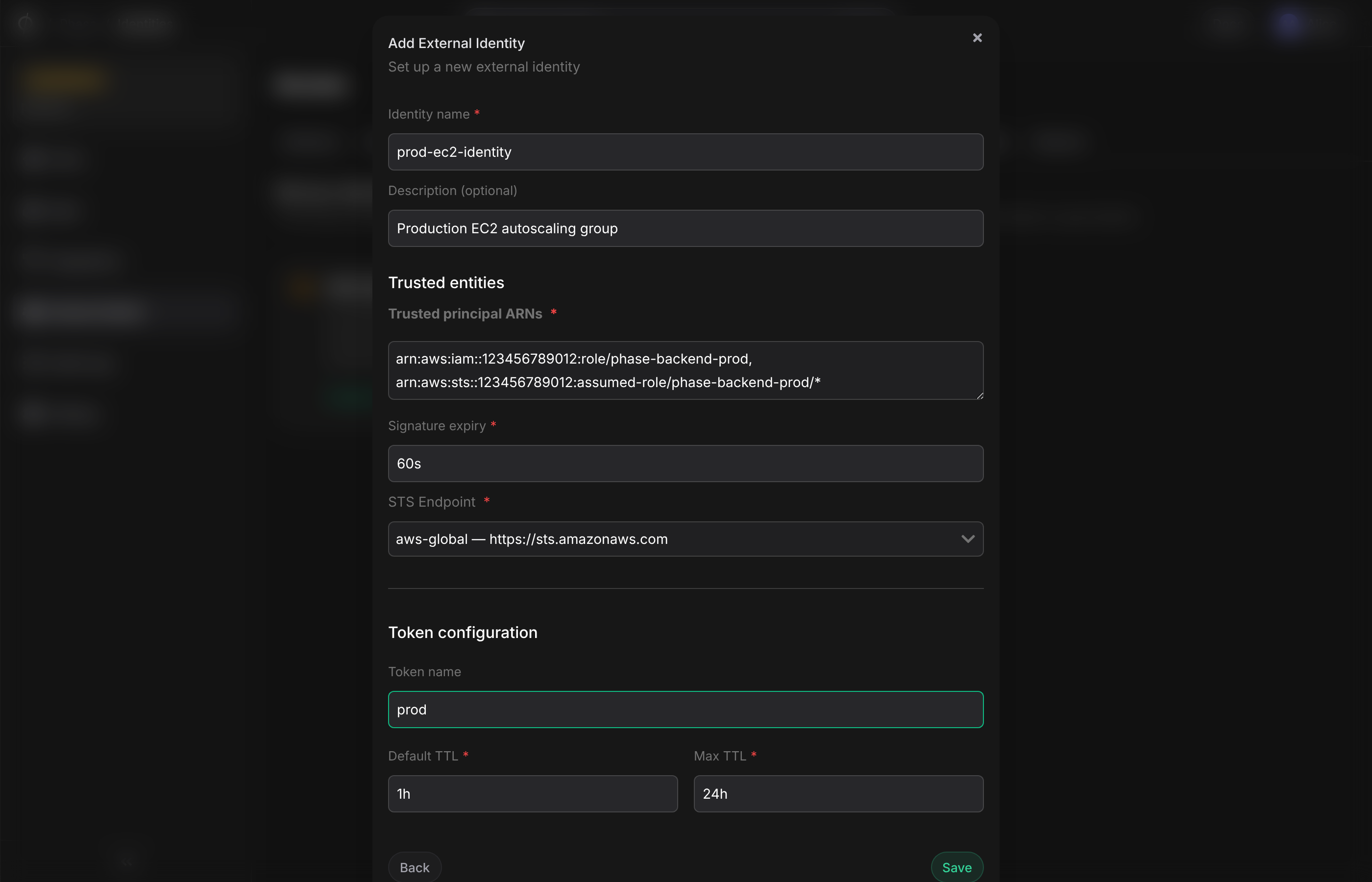Click the Max TTL label
This screenshot has width=1372, height=882.
pyautogui.click(x=720, y=756)
